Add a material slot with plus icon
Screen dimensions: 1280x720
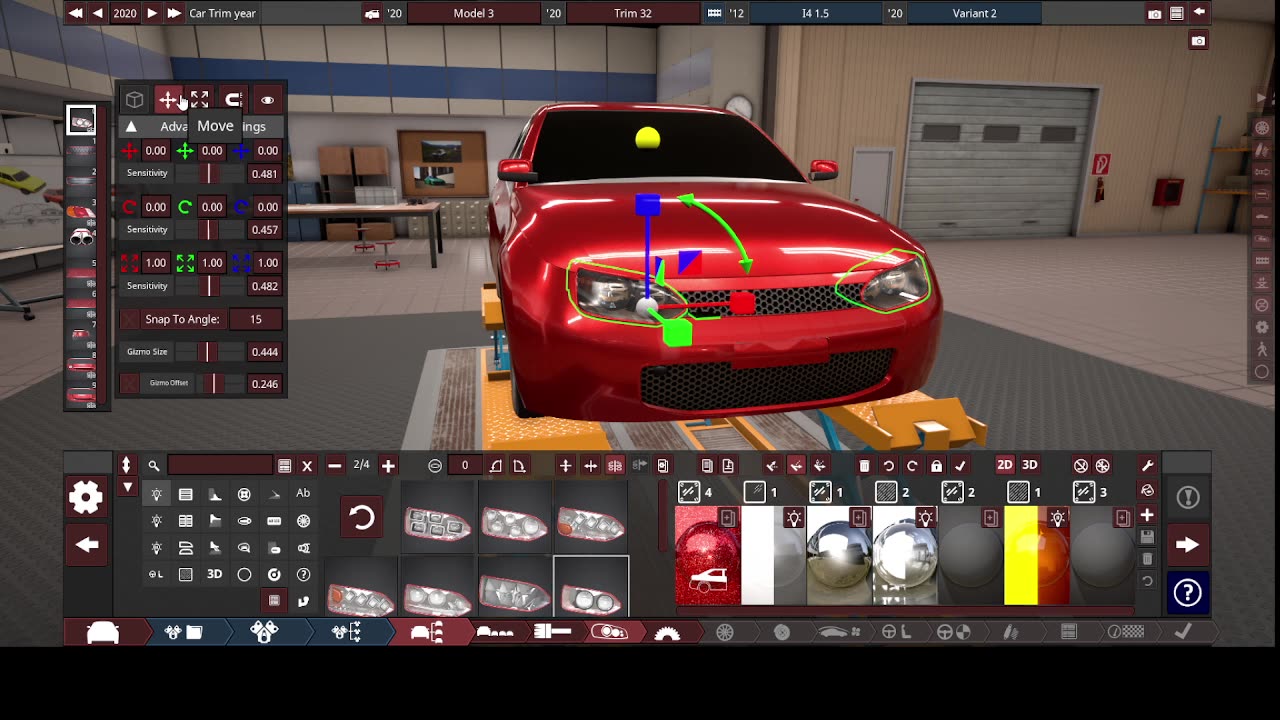pos(1147,515)
